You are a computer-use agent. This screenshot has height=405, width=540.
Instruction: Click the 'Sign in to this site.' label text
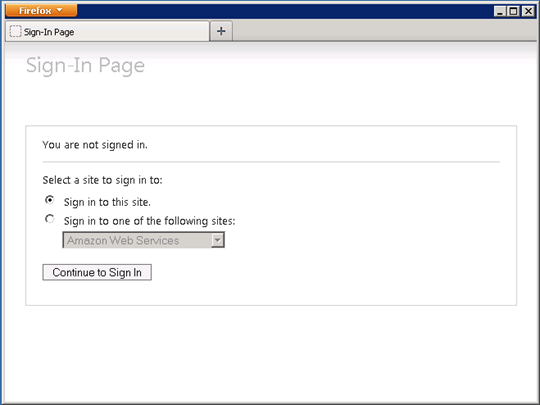(107, 202)
